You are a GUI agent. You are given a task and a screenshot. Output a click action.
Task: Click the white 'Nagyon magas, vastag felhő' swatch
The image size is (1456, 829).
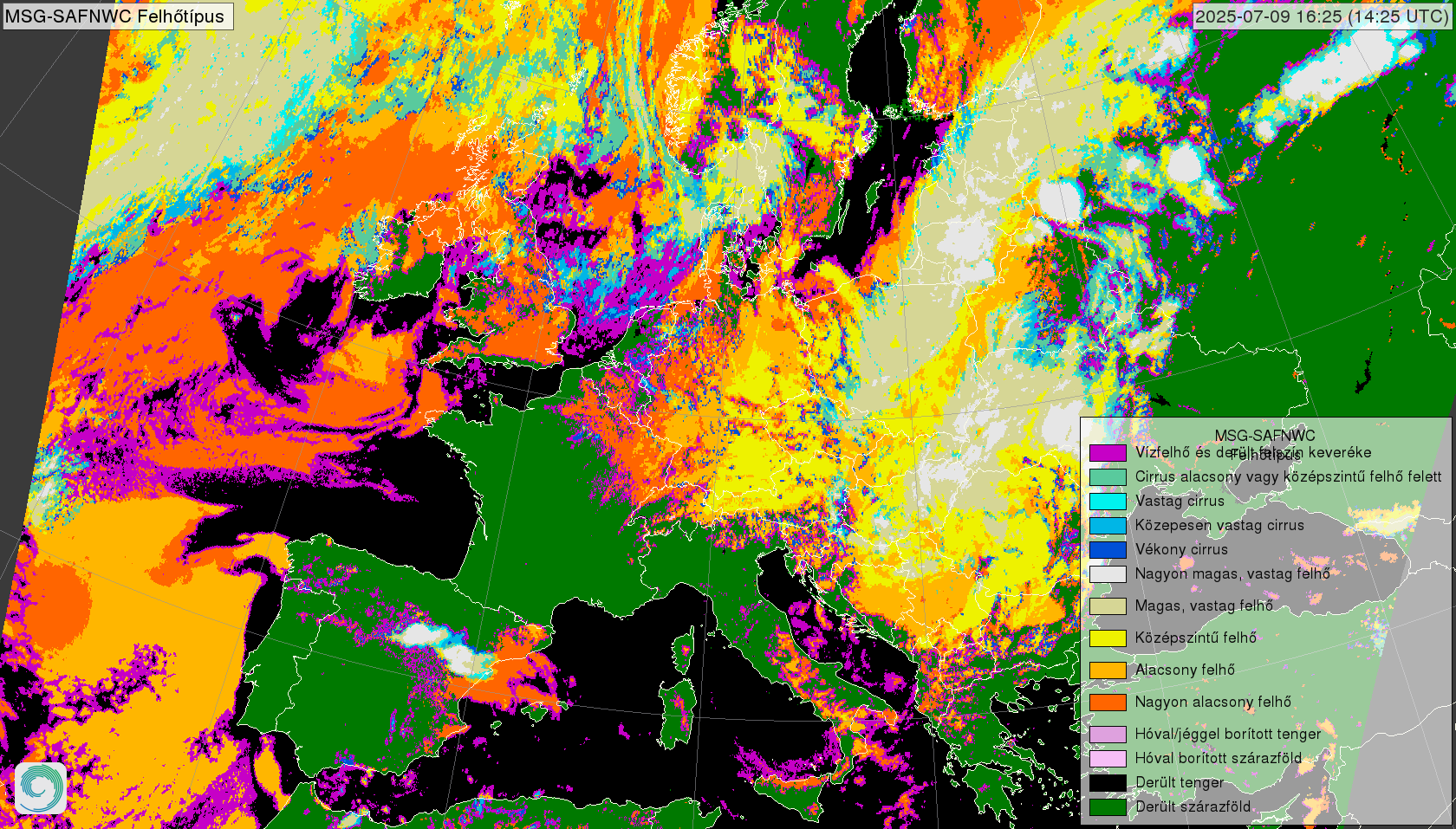[1108, 573]
